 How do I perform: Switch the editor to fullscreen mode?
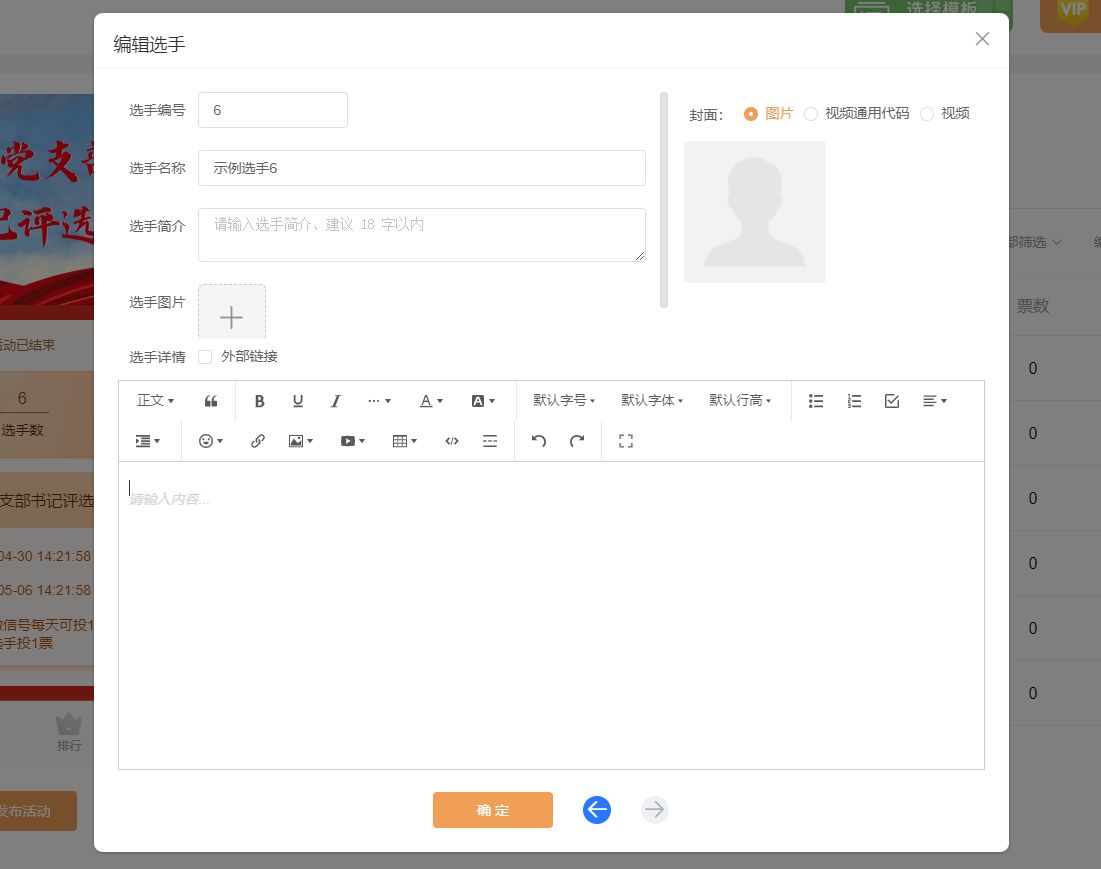coord(626,441)
